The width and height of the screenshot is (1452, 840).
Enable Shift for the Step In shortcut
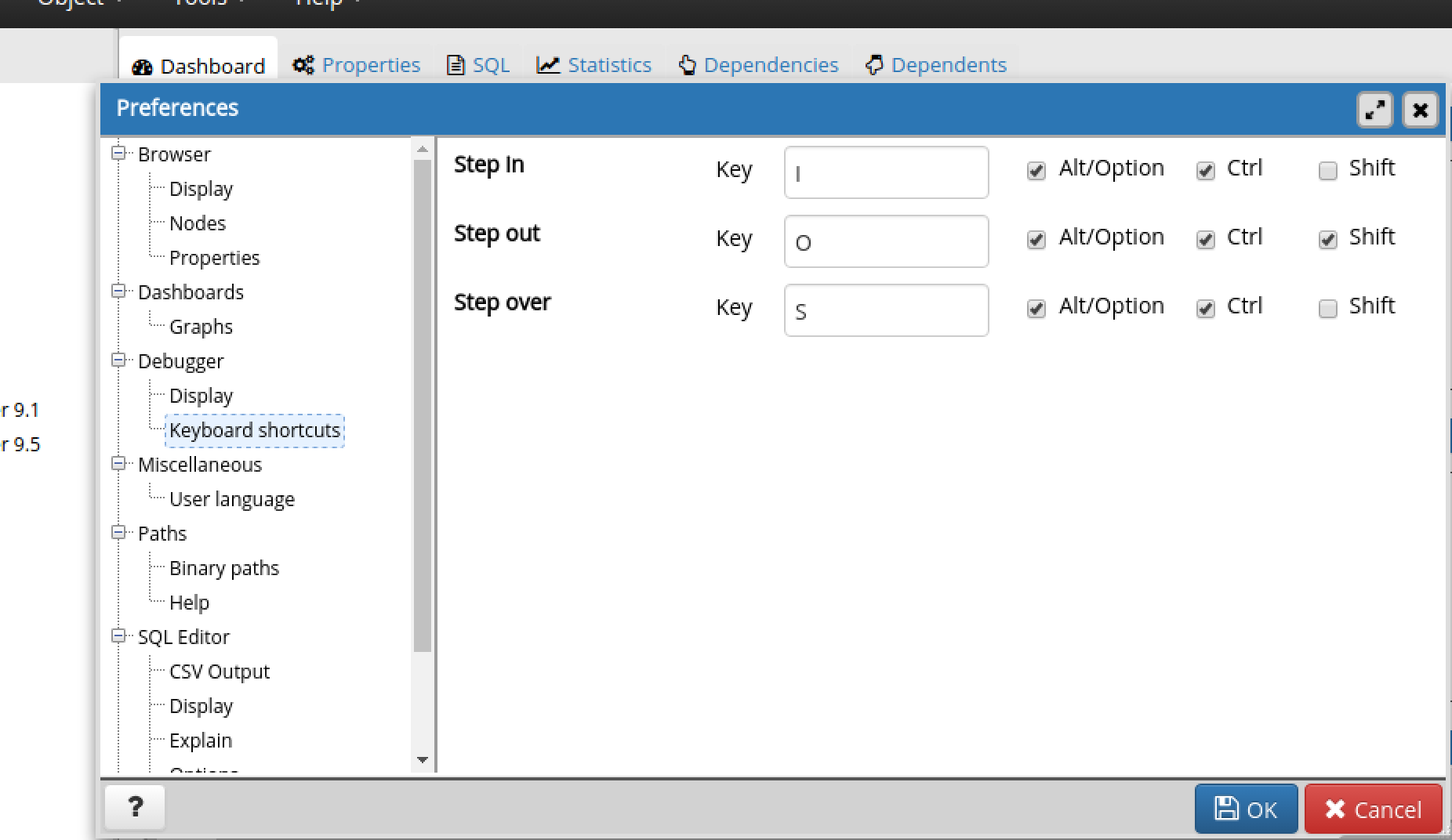point(1327,170)
